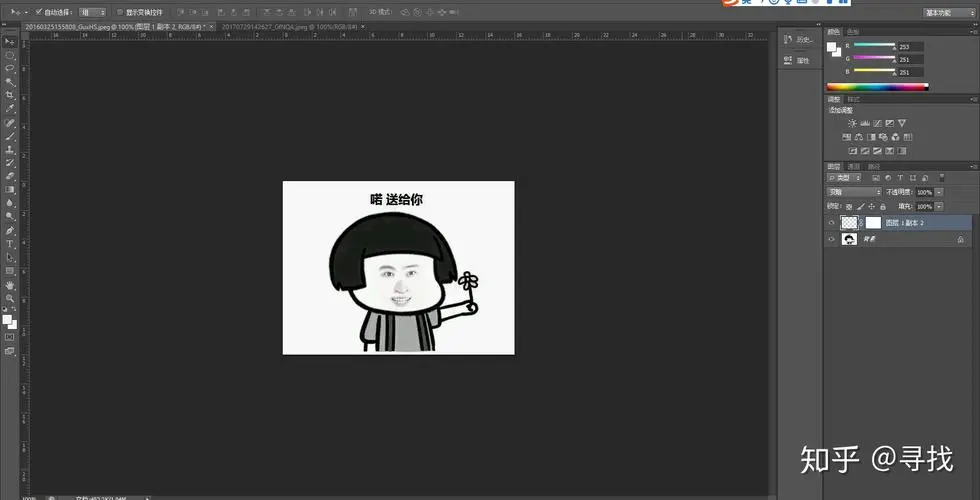Open the layer filter type dropdown

844,179
